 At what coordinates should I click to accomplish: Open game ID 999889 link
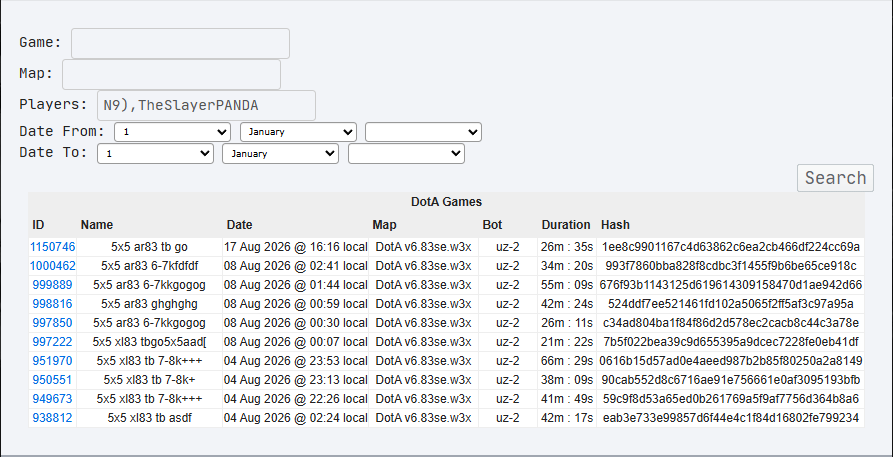point(52,285)
